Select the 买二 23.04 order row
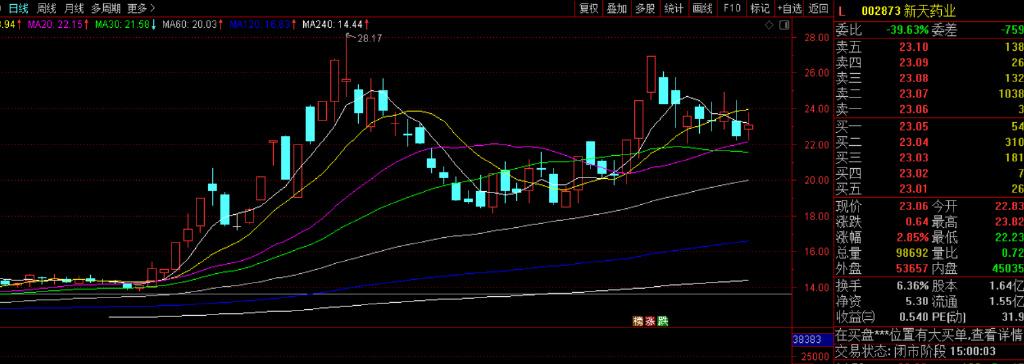This screenshot has height=364, width=1024. pos(929,142)
